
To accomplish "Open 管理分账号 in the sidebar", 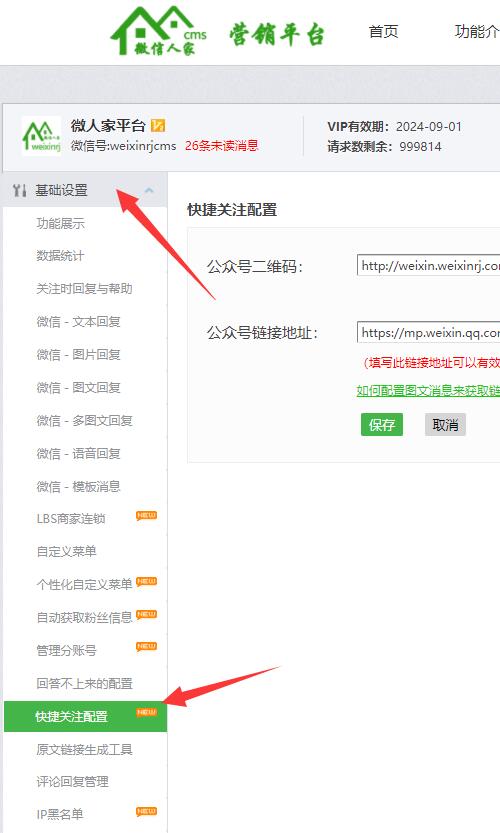I will coord(66,650).
